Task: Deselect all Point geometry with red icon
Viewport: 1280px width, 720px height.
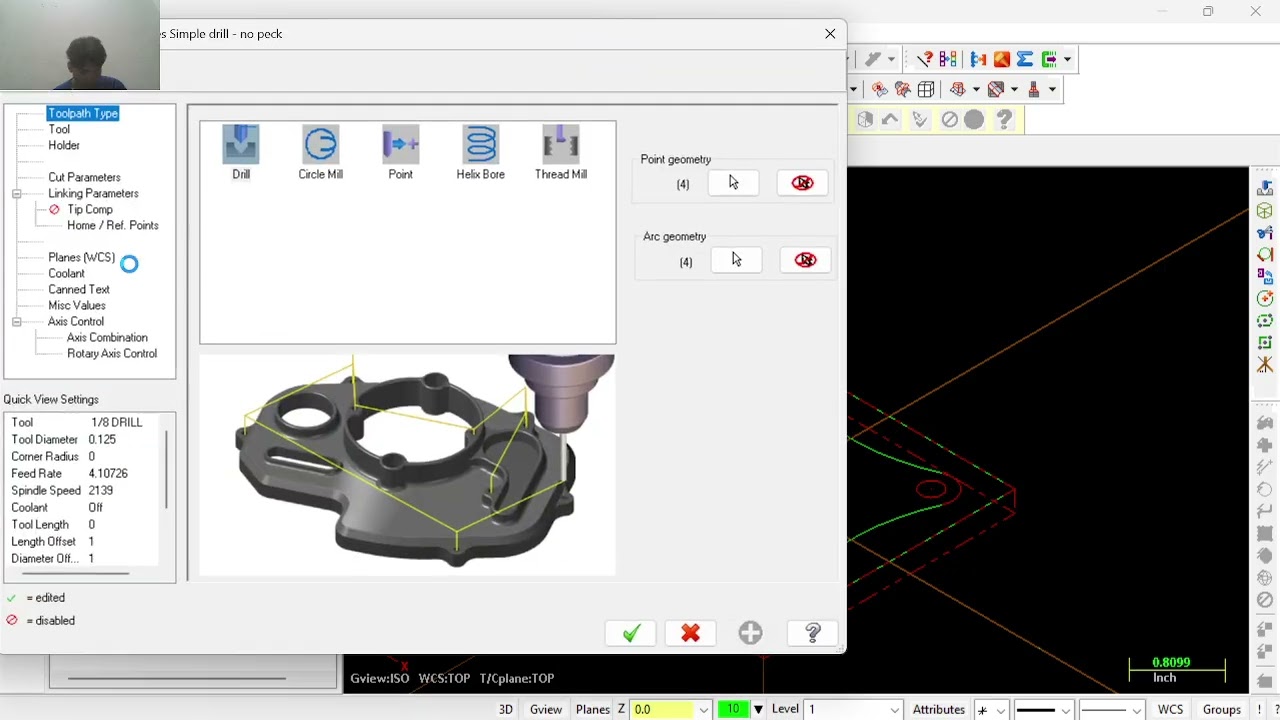Action: tap(803, 183)
